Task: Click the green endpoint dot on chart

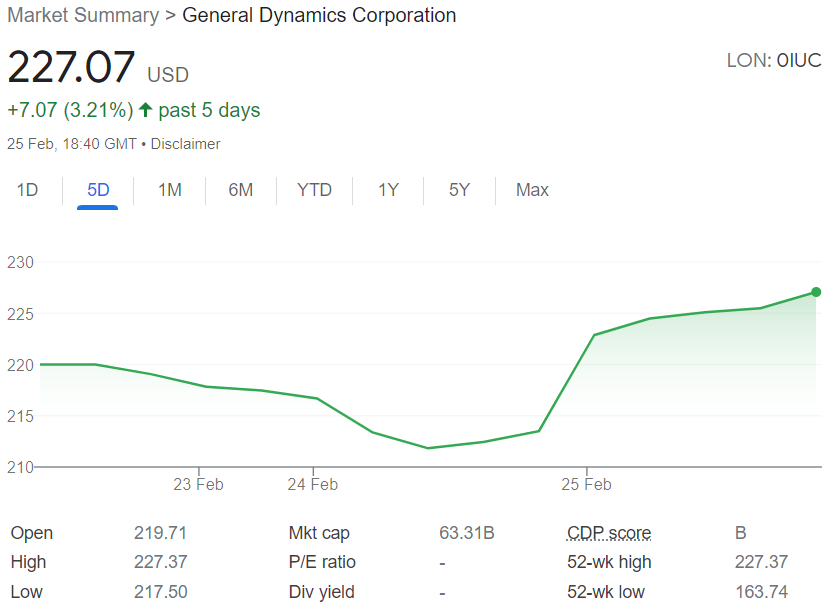Action: point(816,292)
